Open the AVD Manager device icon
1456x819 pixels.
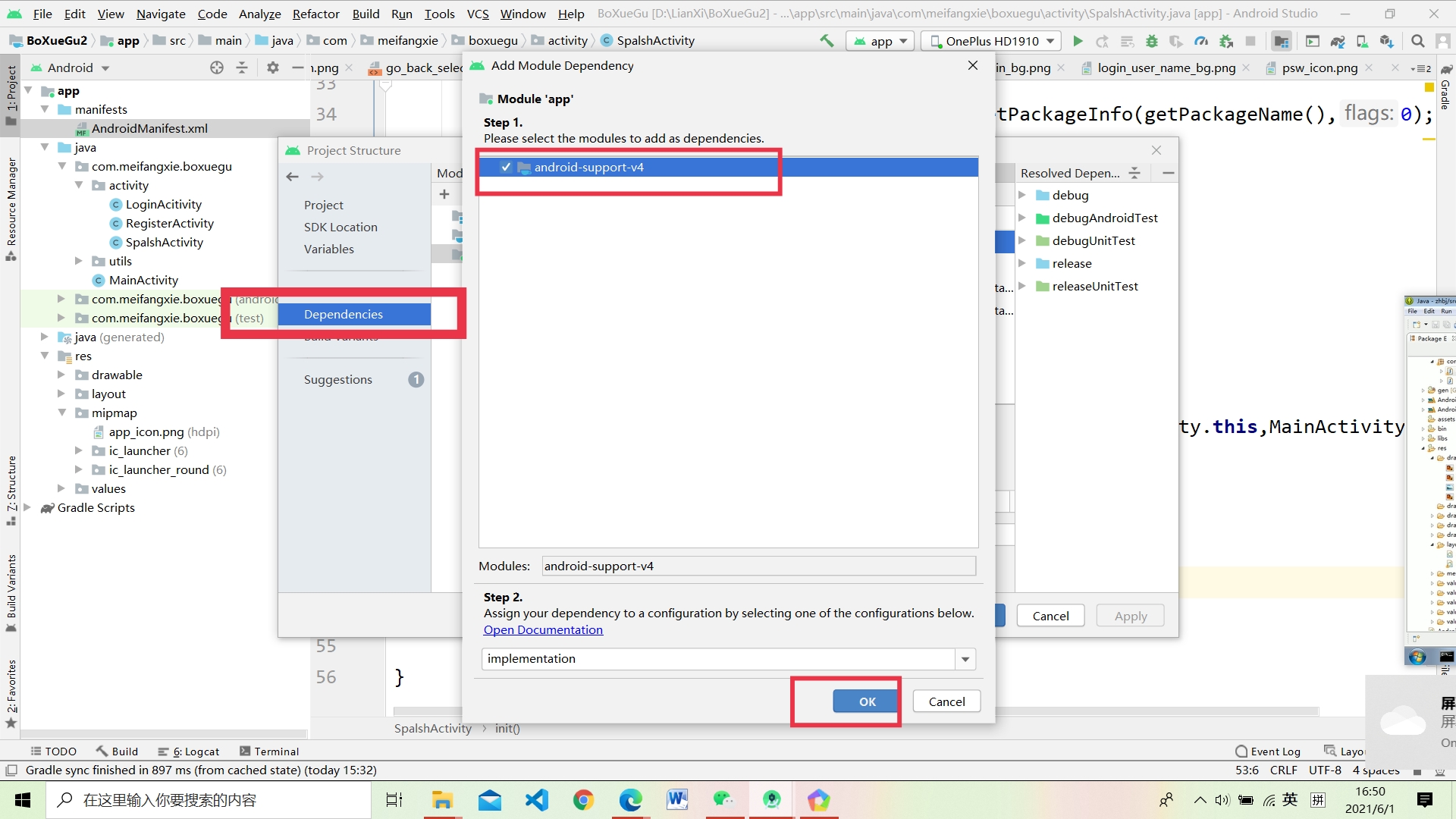coord(1362,41)
